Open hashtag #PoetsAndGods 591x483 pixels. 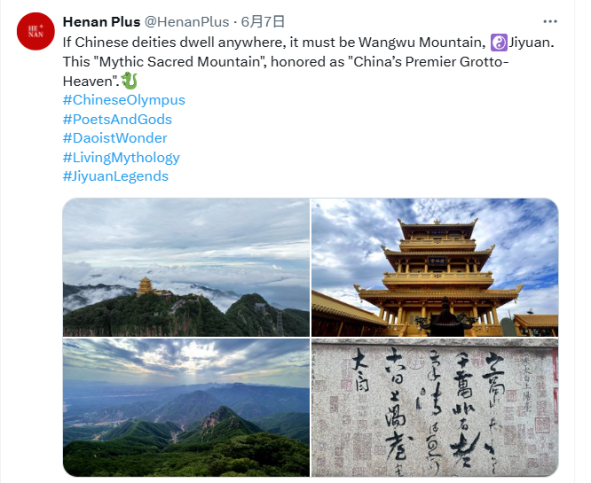117,119
